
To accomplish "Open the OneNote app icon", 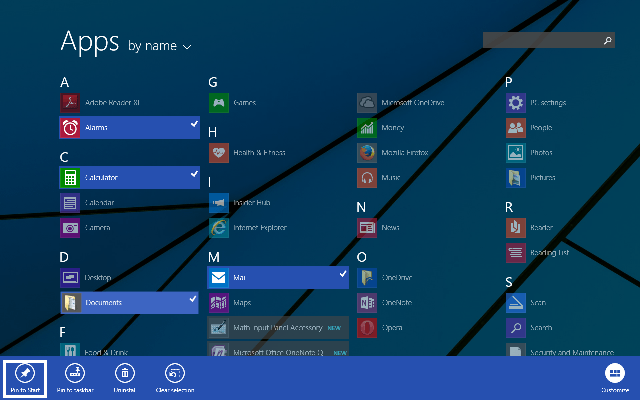I will [x=367, y=302].
